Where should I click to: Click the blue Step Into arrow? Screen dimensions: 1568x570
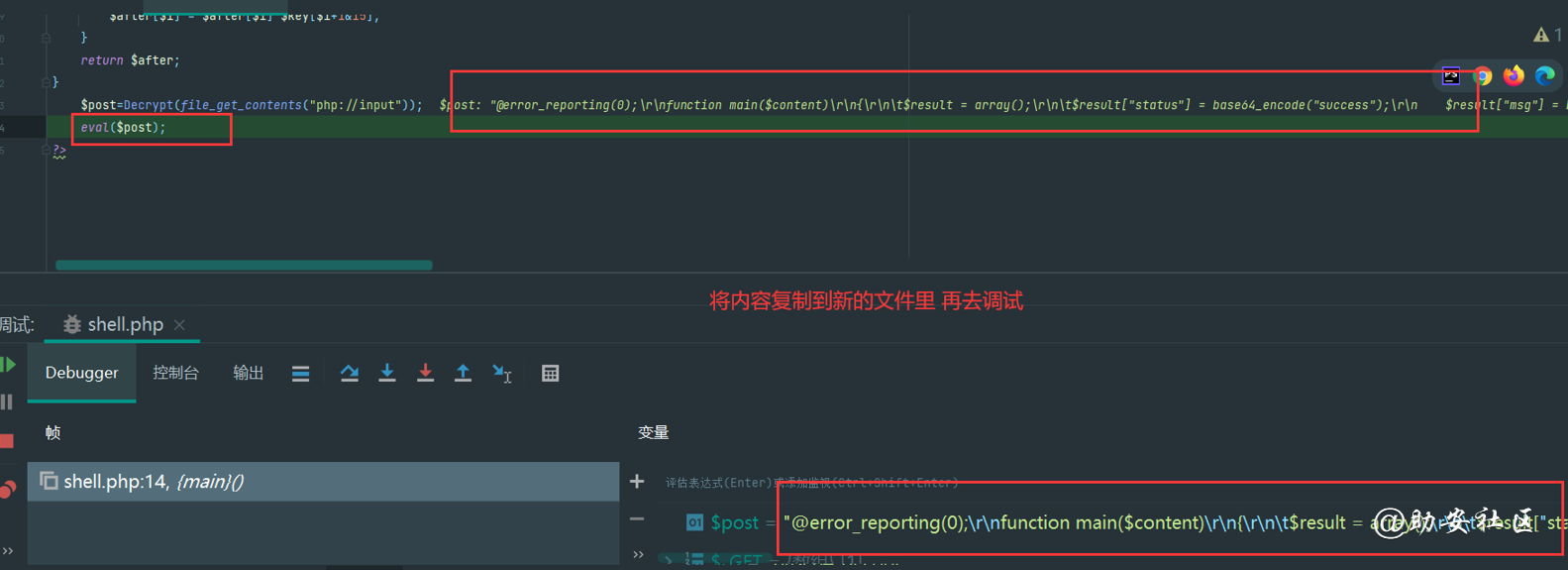[x=387, y=373]
